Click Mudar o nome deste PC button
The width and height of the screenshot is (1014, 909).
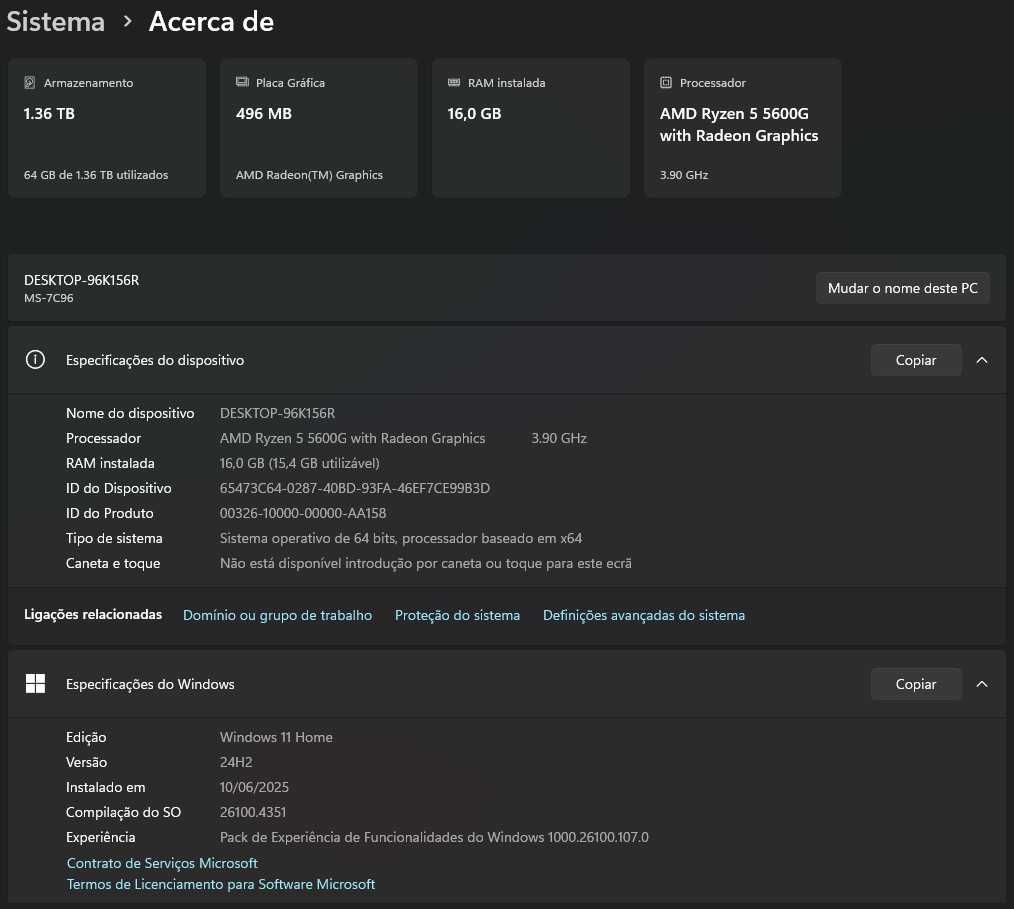pos(903,288)
